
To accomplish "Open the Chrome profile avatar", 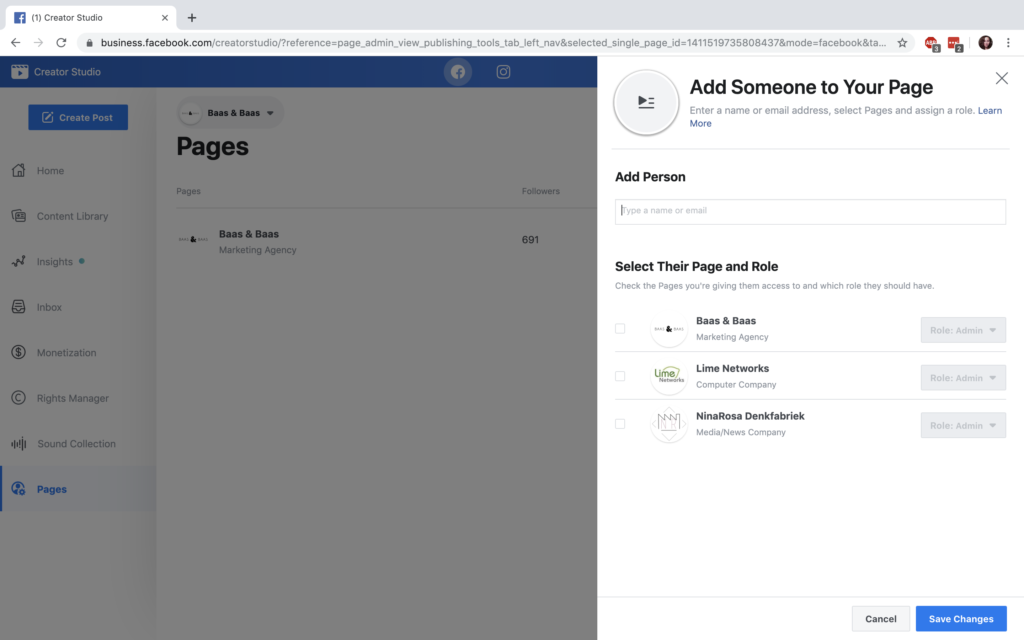I will click(x=985, y=42).
